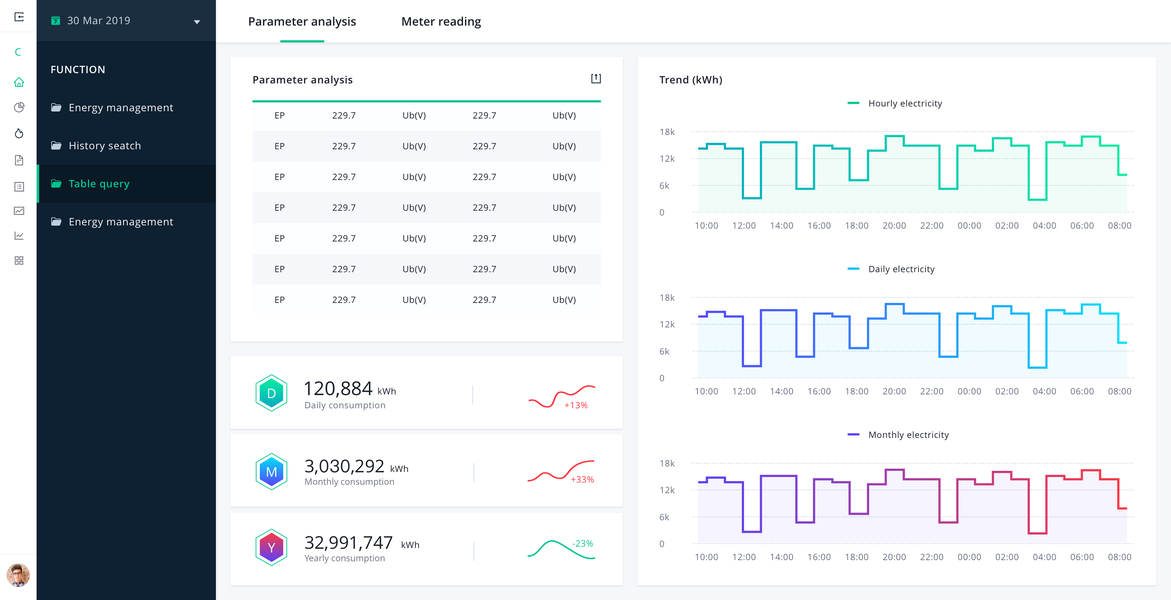1171x600 pixels.
Task: Open the list table icon in the rail
Action: click(x=19, y=185)
